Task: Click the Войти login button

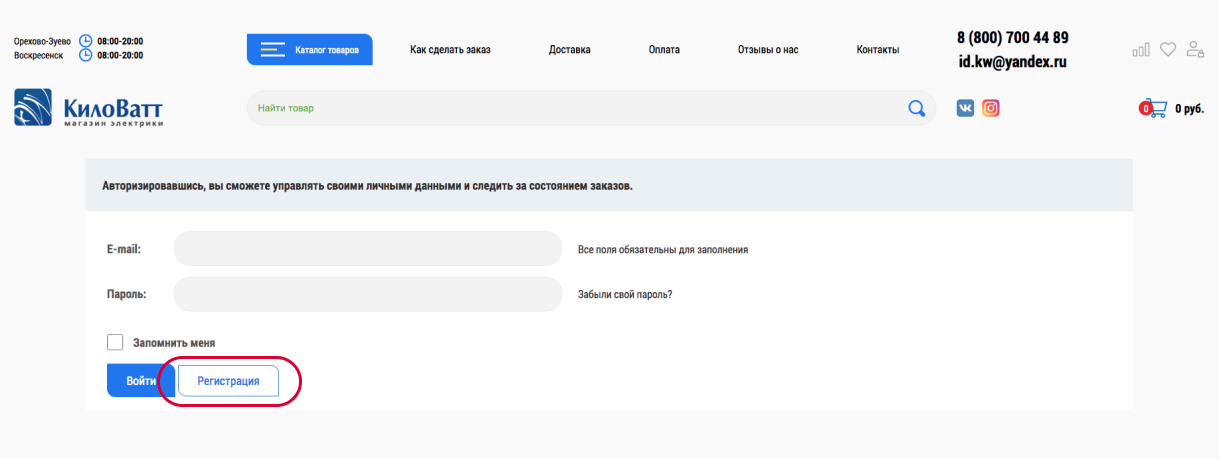Action: (141, 381)
